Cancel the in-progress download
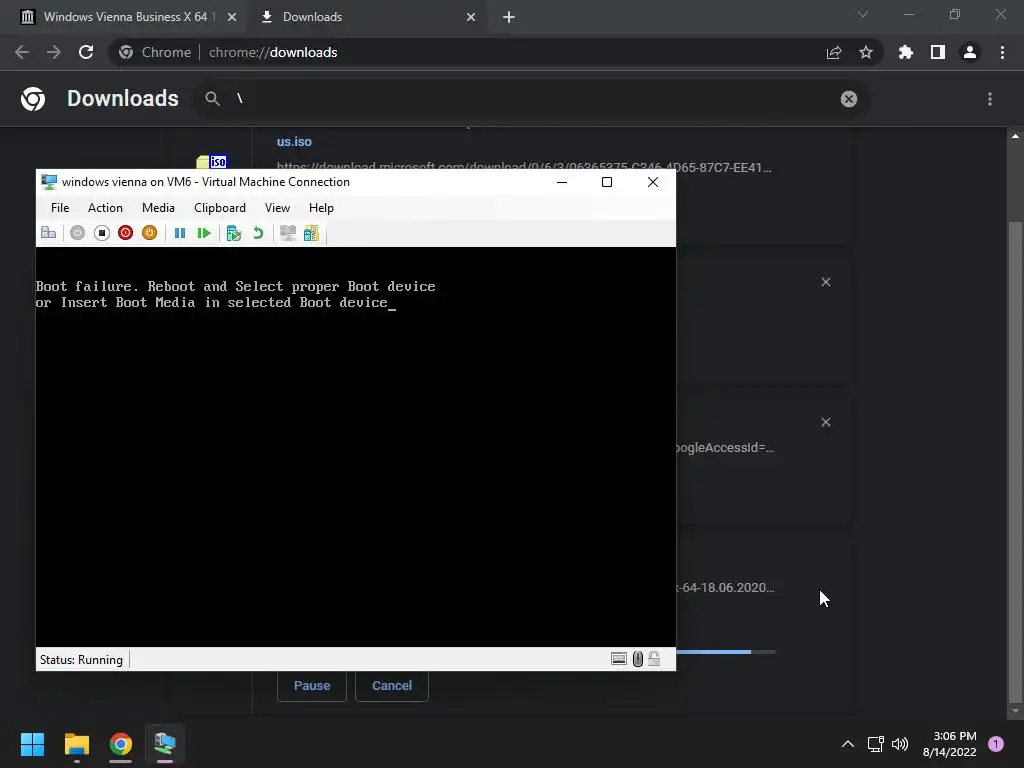Image resolution: width=1024 pixels, height=768 pixels. (x=392, y=686)
